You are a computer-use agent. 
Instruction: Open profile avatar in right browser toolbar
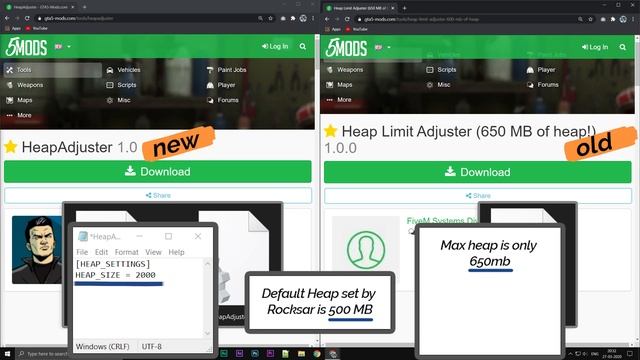click(623, 19)
